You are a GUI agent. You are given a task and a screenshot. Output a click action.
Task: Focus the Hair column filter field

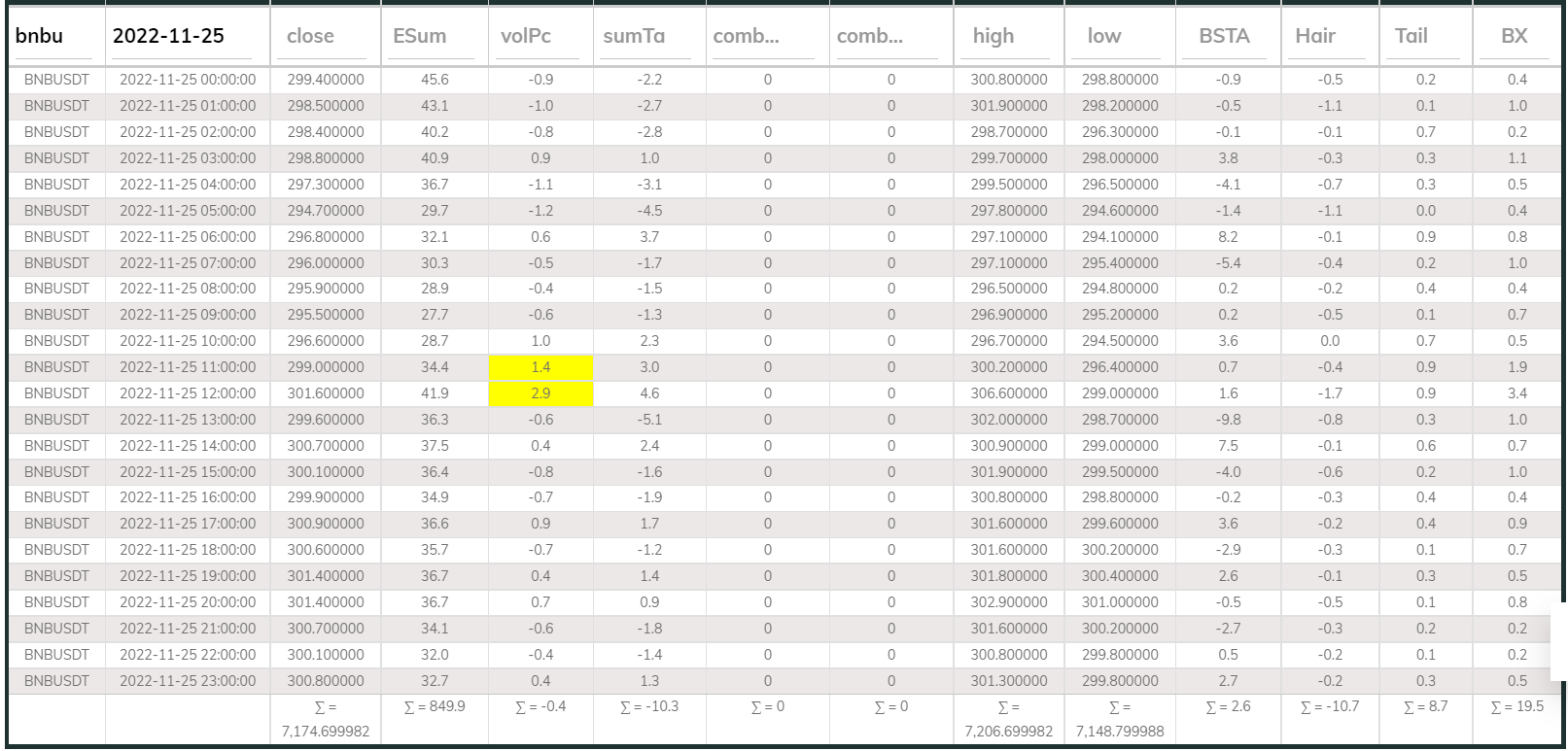coord(1329,37)
